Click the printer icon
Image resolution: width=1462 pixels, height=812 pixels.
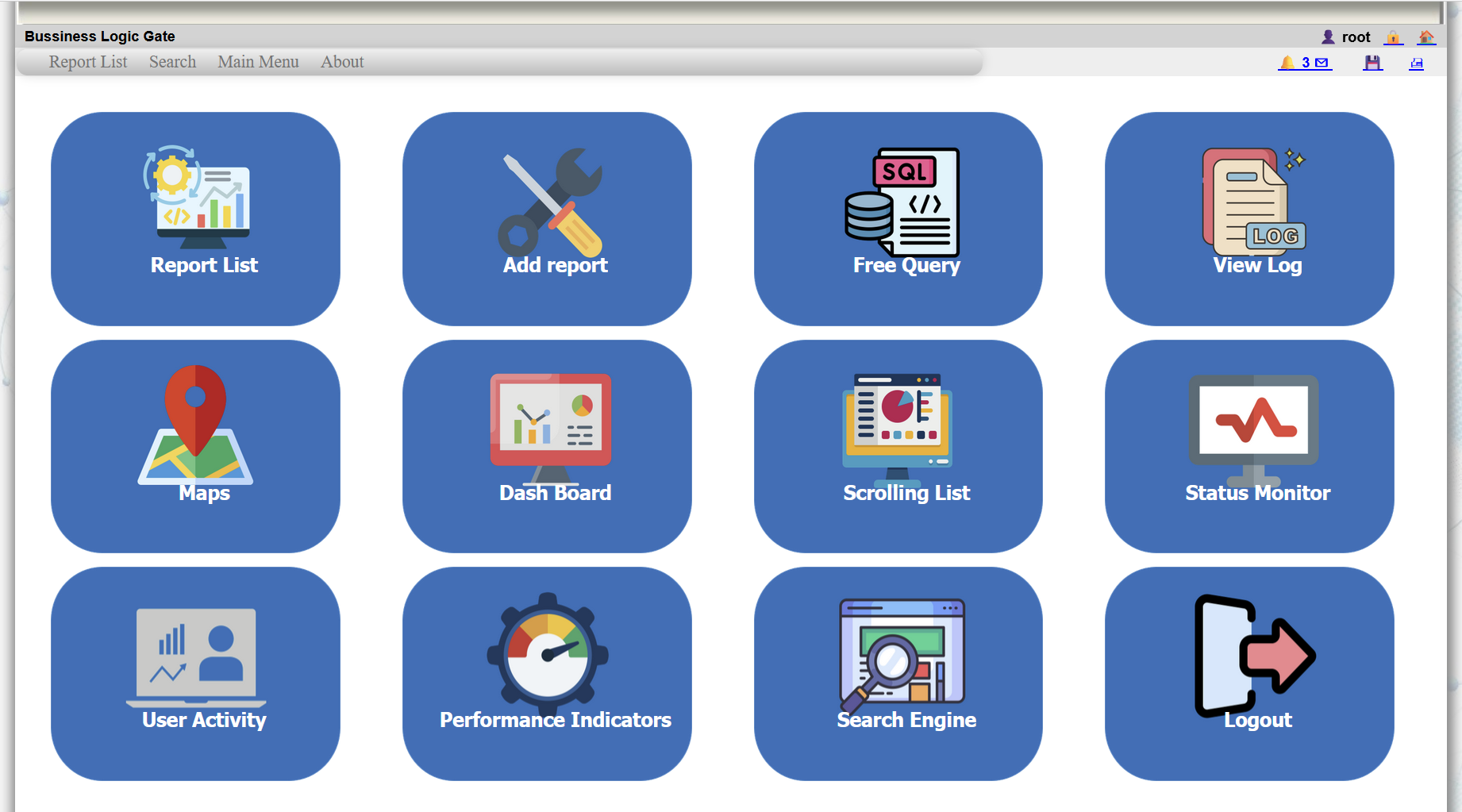[x=1416, y=63]
